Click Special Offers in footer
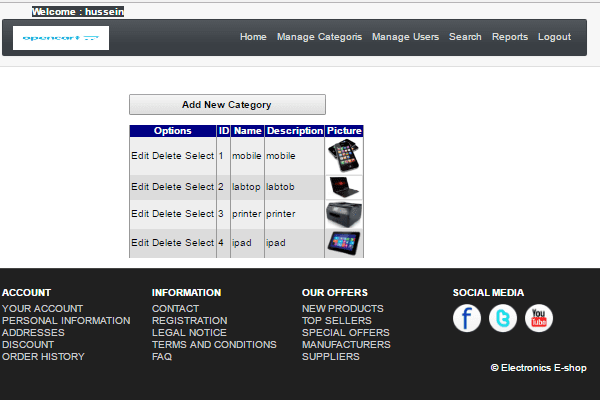Screen dimensions: 600x404 [x=346, y=333]
